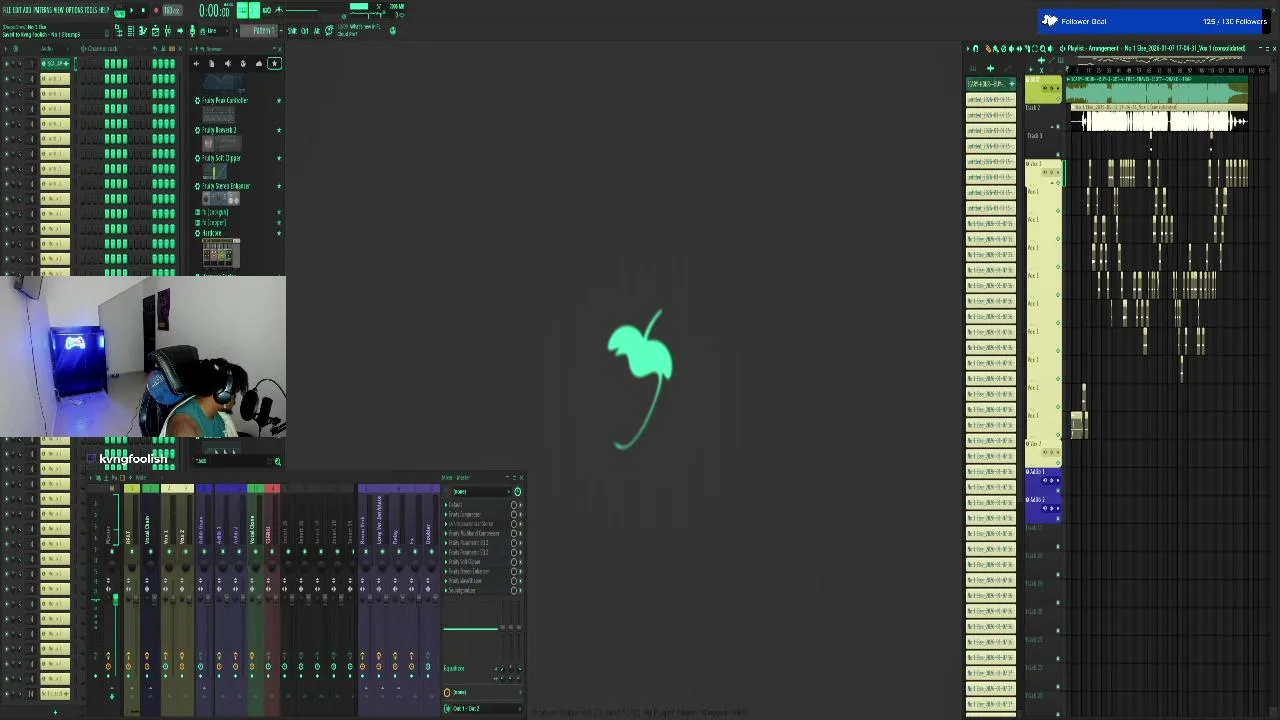Open the starred favorites tab in Browser
Screen dimensions: 1280x720
click(274, 63)
